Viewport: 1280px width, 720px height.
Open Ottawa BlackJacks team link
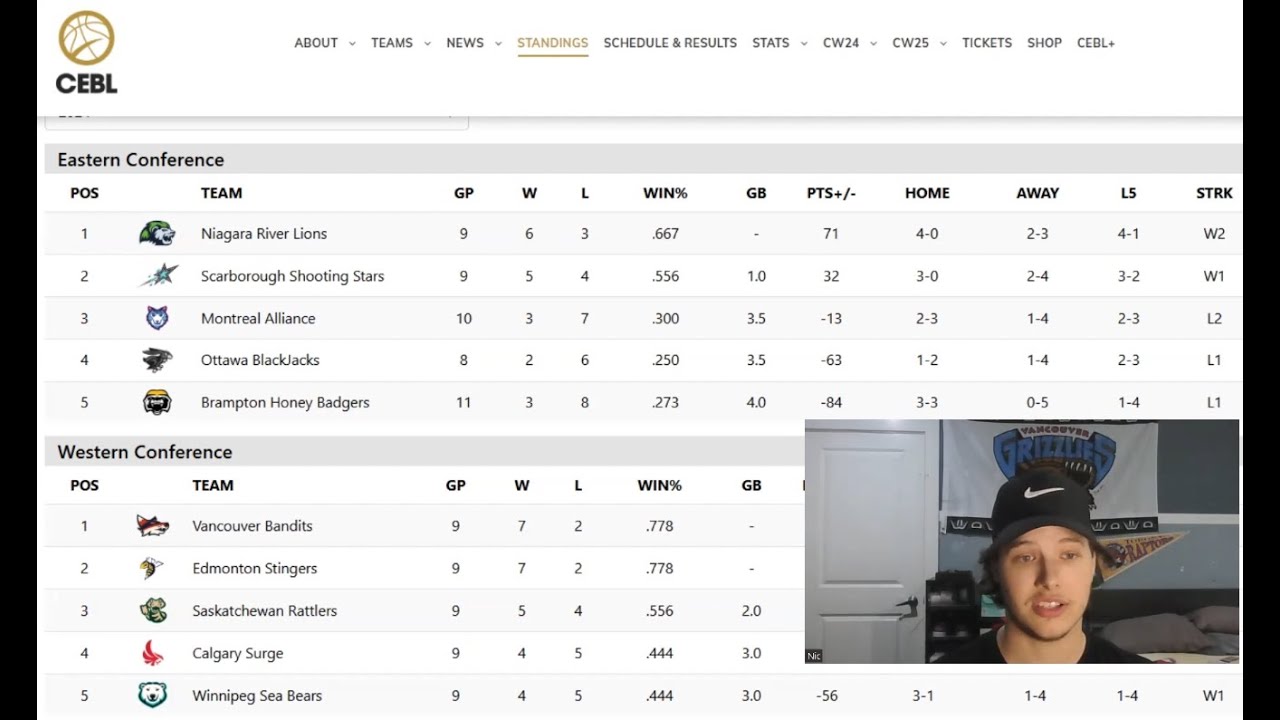coord(260,360)
